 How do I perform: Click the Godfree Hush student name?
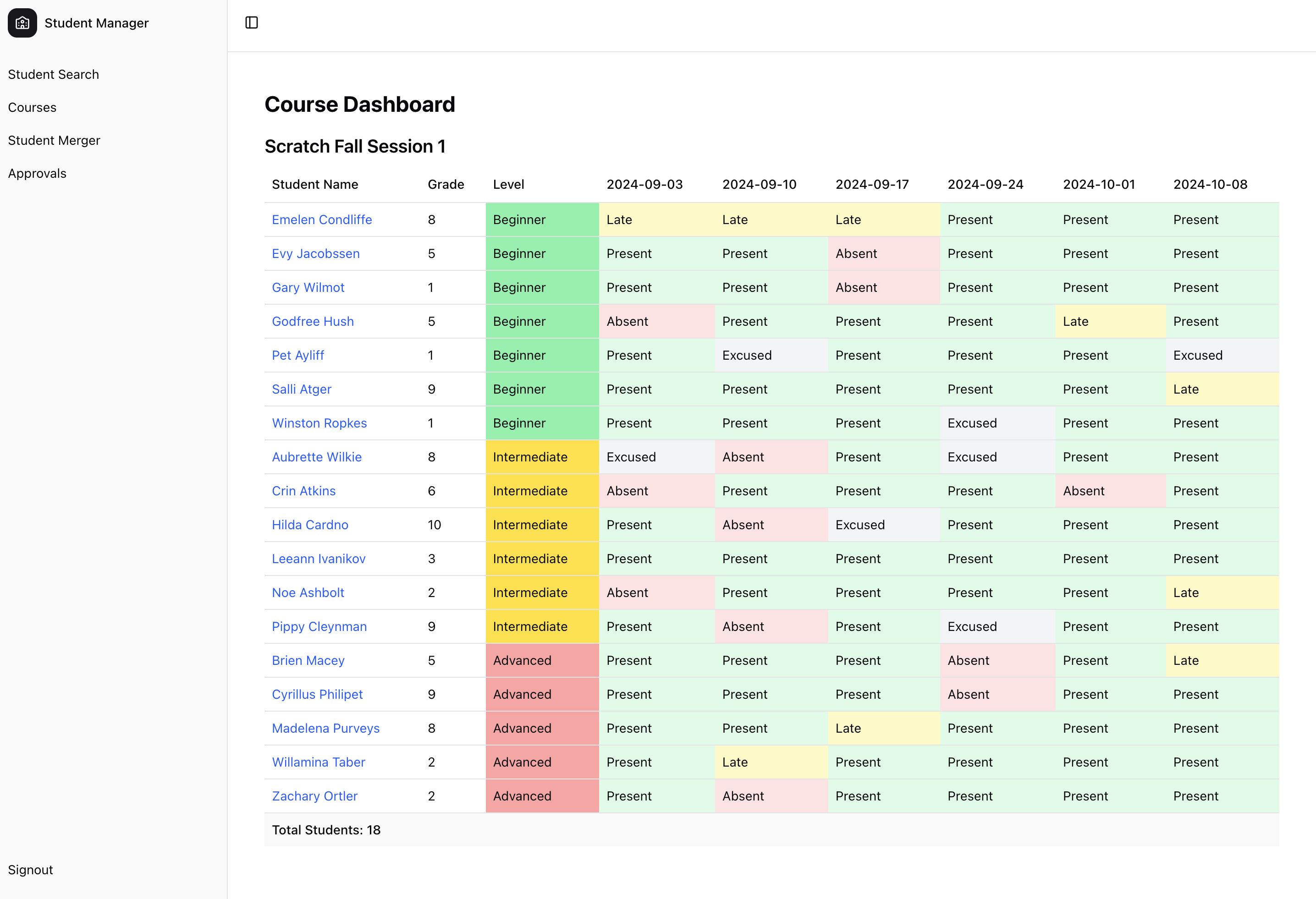pyautogui.click(x=313, y=321)
